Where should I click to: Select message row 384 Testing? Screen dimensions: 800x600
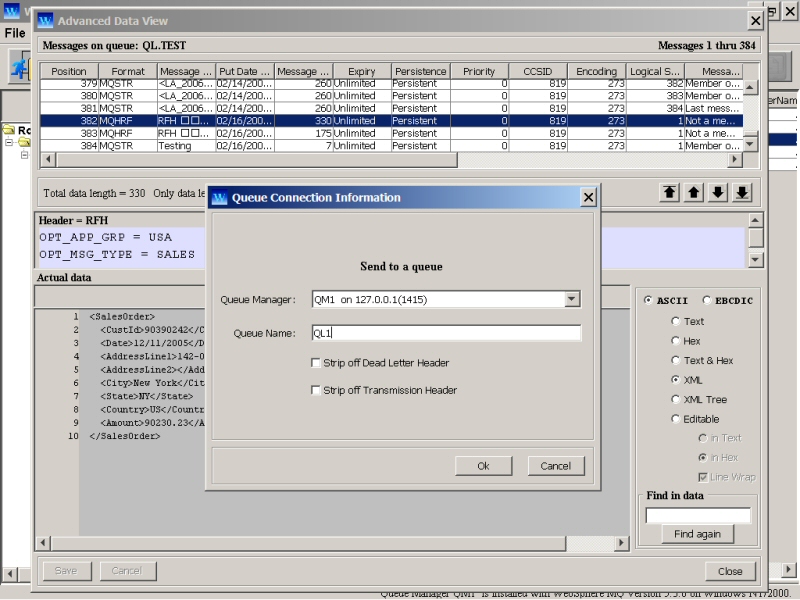391,145
